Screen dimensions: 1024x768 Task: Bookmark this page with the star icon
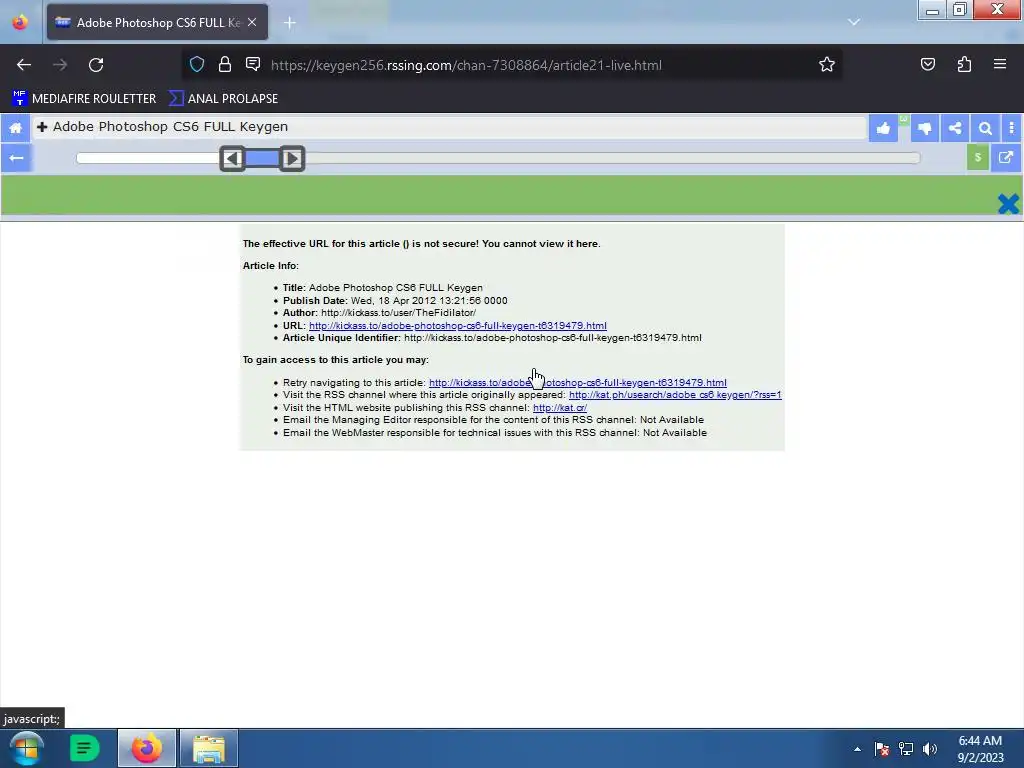click(827, 64)
